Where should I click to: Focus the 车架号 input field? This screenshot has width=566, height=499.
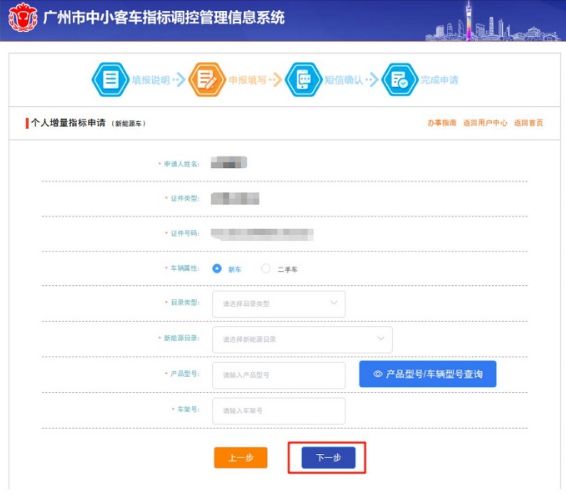(x=279, y=411)
